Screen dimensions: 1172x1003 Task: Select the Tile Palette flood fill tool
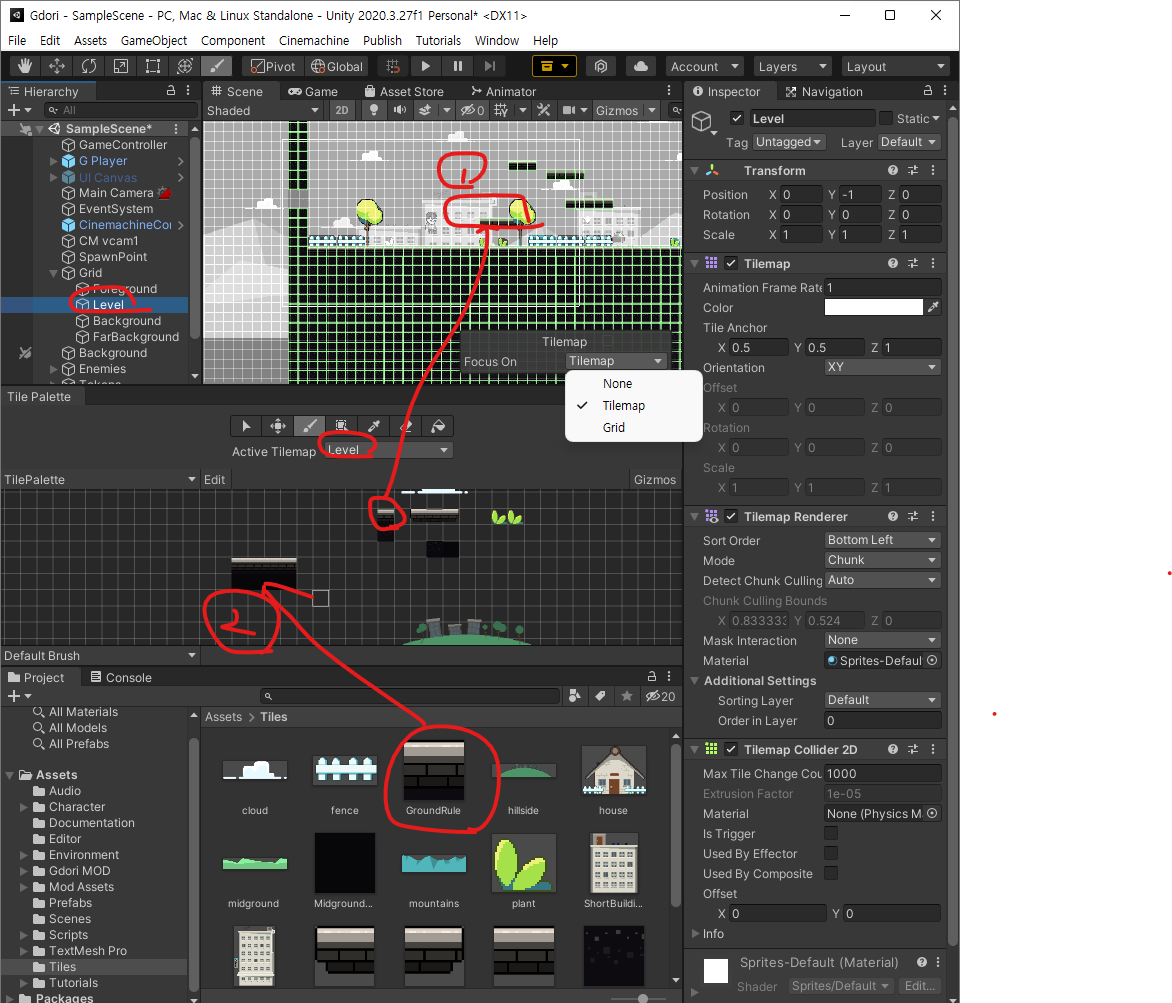(438, 426)
